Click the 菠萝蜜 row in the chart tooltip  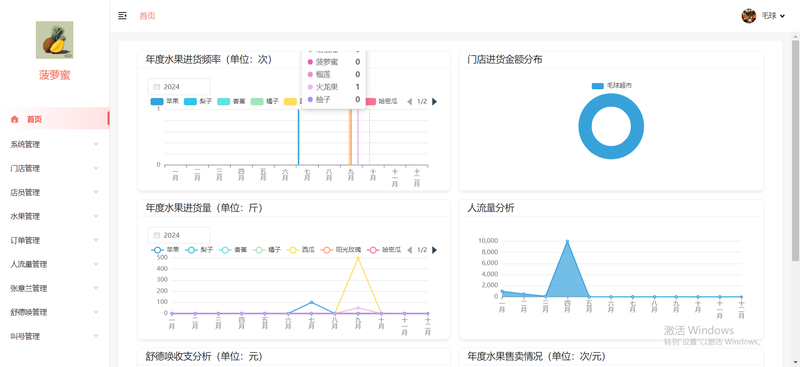coord(334,62)
